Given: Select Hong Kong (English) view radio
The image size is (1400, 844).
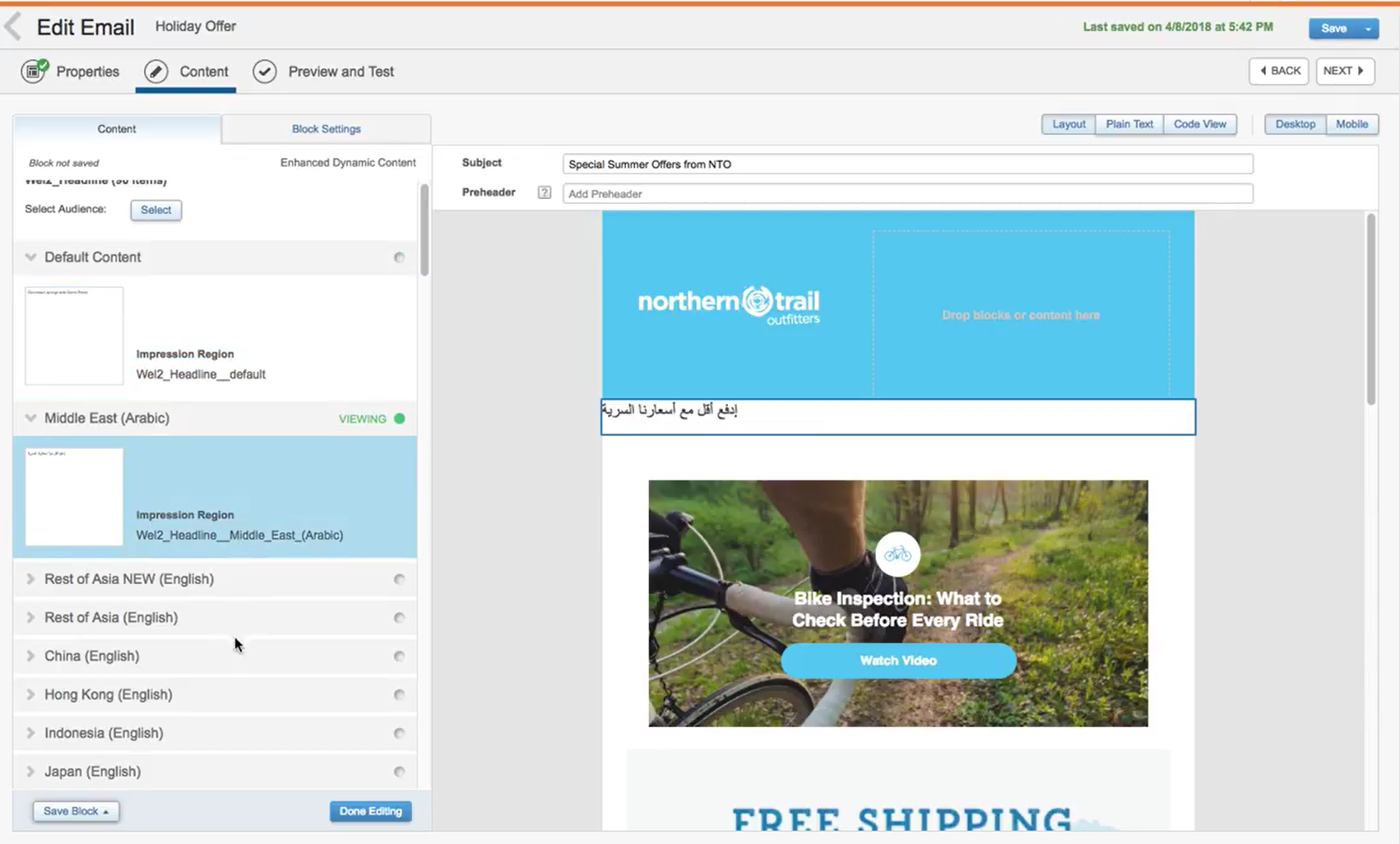Looking at the screenshot, I should click(x=399, y=695).
